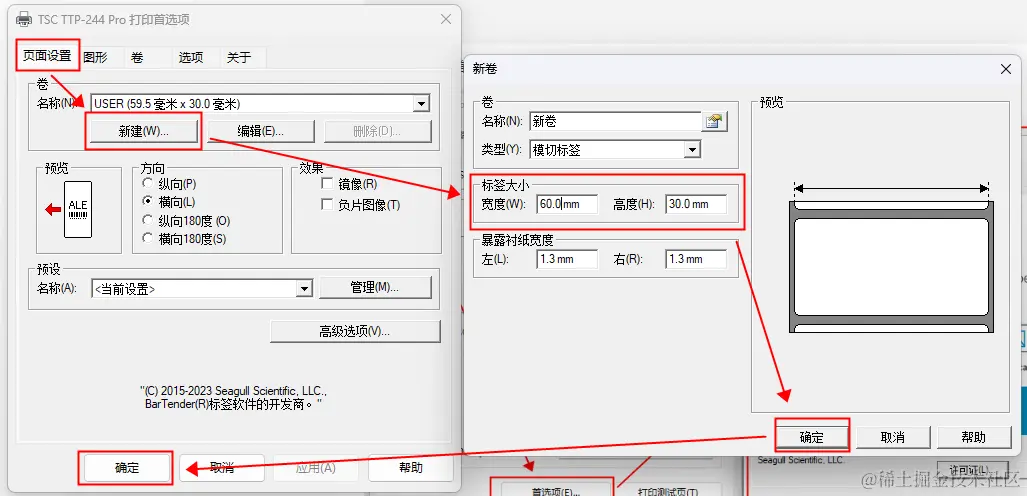Click the browse icon next to 新卷 name field
The image size is (1027, 496).
click(715, 121)
